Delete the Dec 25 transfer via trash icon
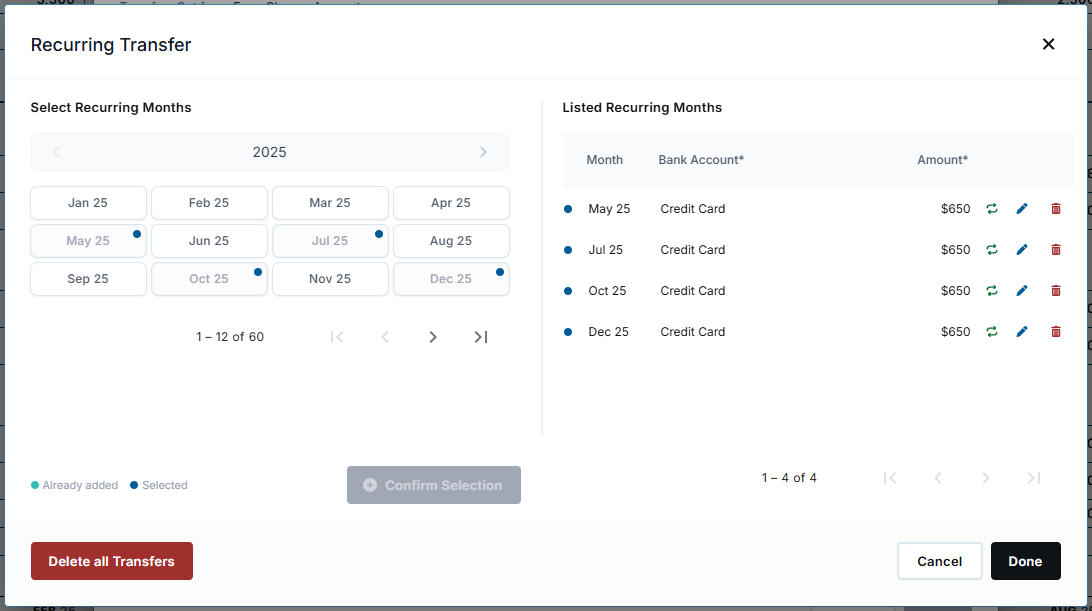This screenshot has width=1092, height=611. pyautogui.click(x=1056, y=332)
